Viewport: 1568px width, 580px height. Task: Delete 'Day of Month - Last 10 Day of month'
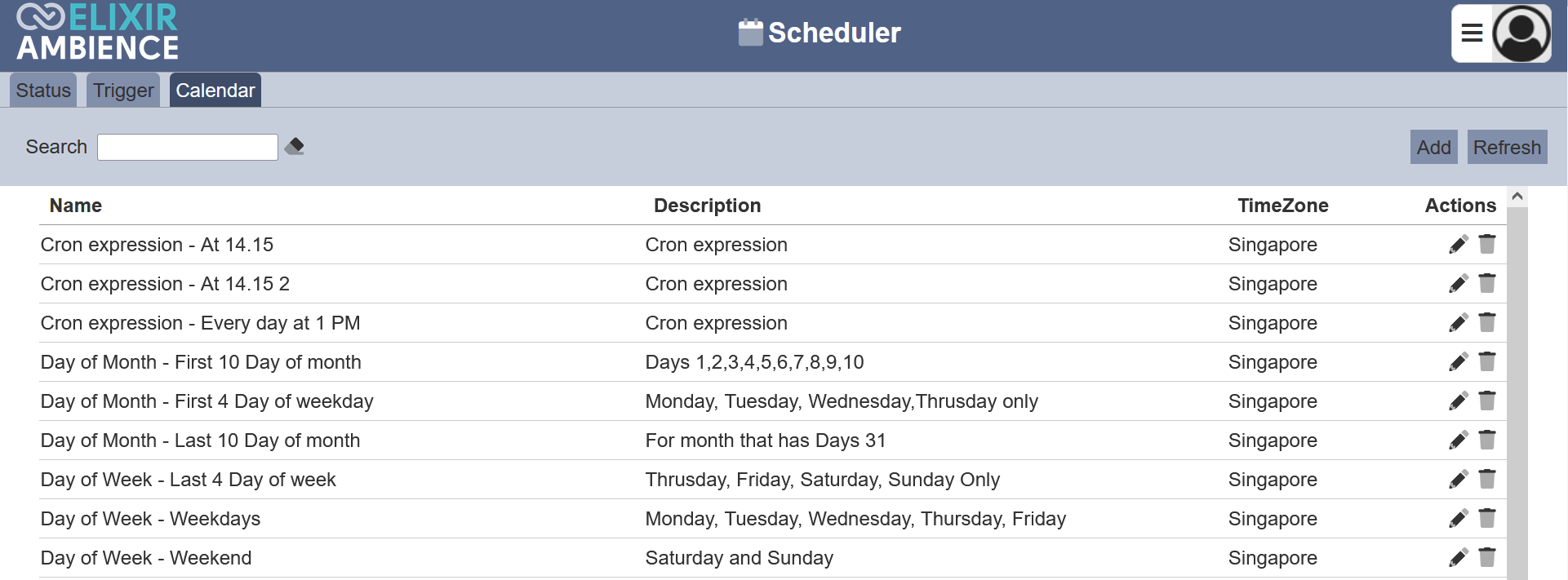tap(1487, 441)
